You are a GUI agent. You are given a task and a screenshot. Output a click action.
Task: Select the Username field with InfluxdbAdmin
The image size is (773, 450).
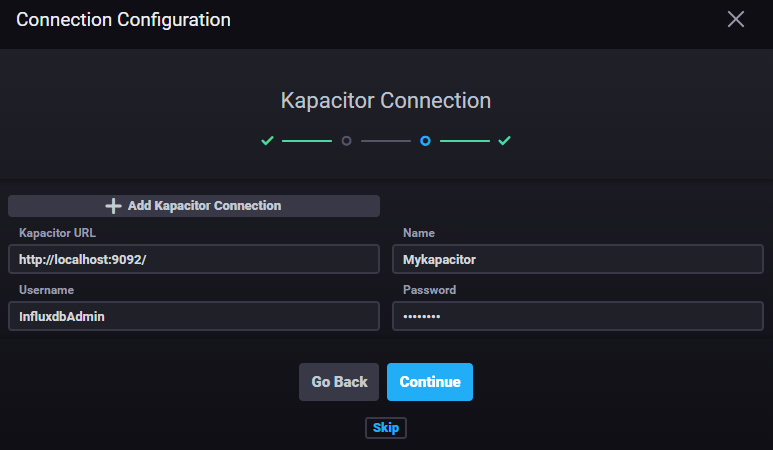coord(194,316)
